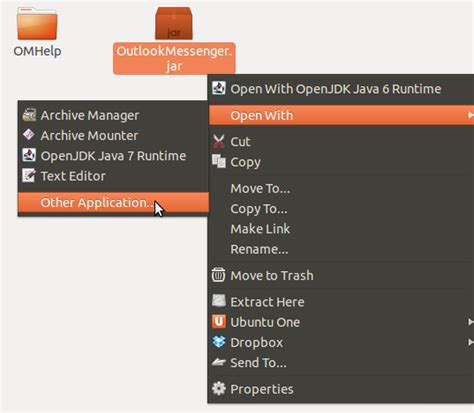Viewport: 474px width, 413px height.
Task: Click the Extract Here archive icon
Action: (219, 301)
